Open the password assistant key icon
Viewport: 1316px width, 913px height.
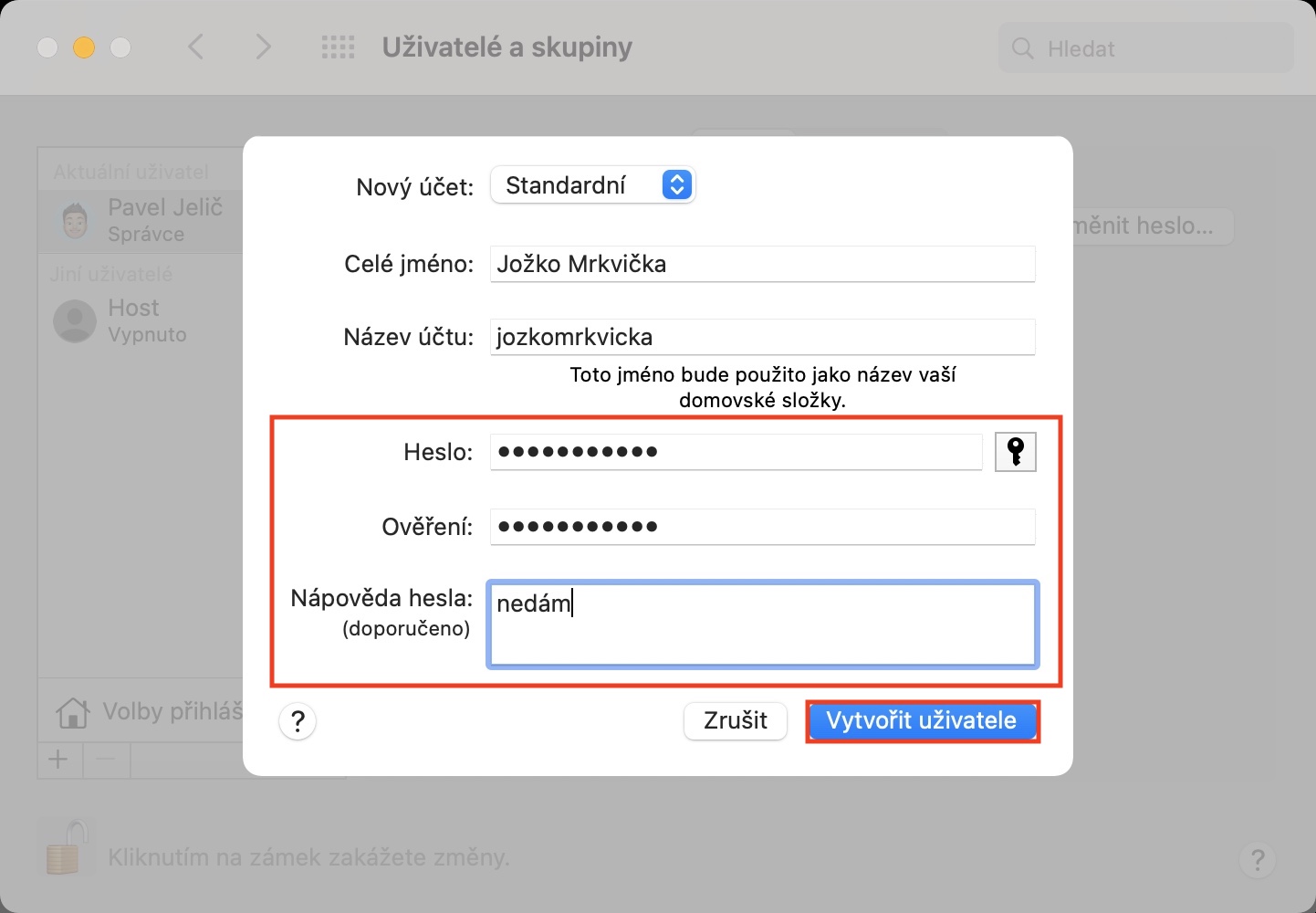(x=1015, y=452)
